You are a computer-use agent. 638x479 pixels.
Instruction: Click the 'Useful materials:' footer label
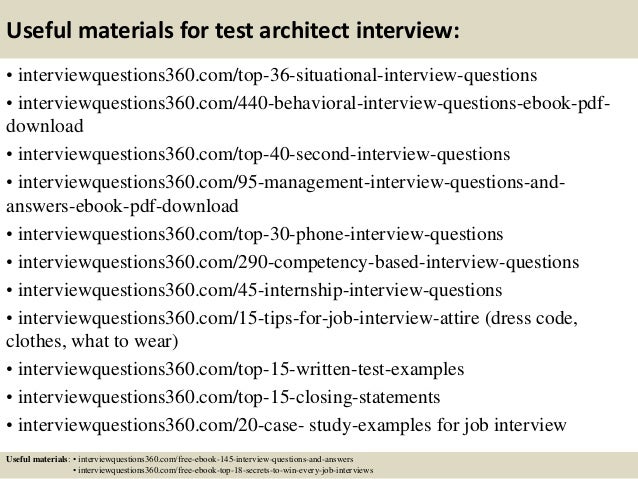[38, 459]
